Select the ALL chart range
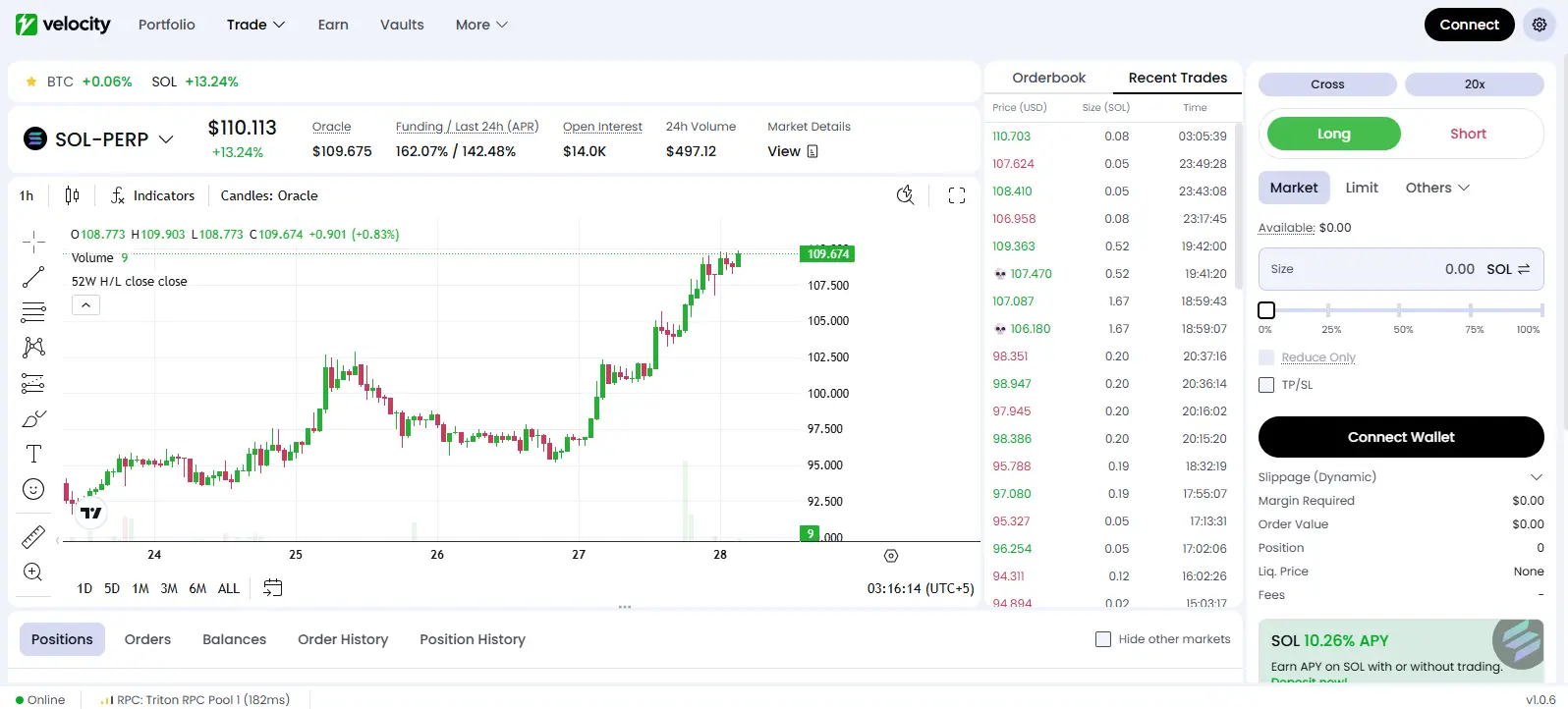1568x709 pixels. pyautogui.click(x=229, y=588)
